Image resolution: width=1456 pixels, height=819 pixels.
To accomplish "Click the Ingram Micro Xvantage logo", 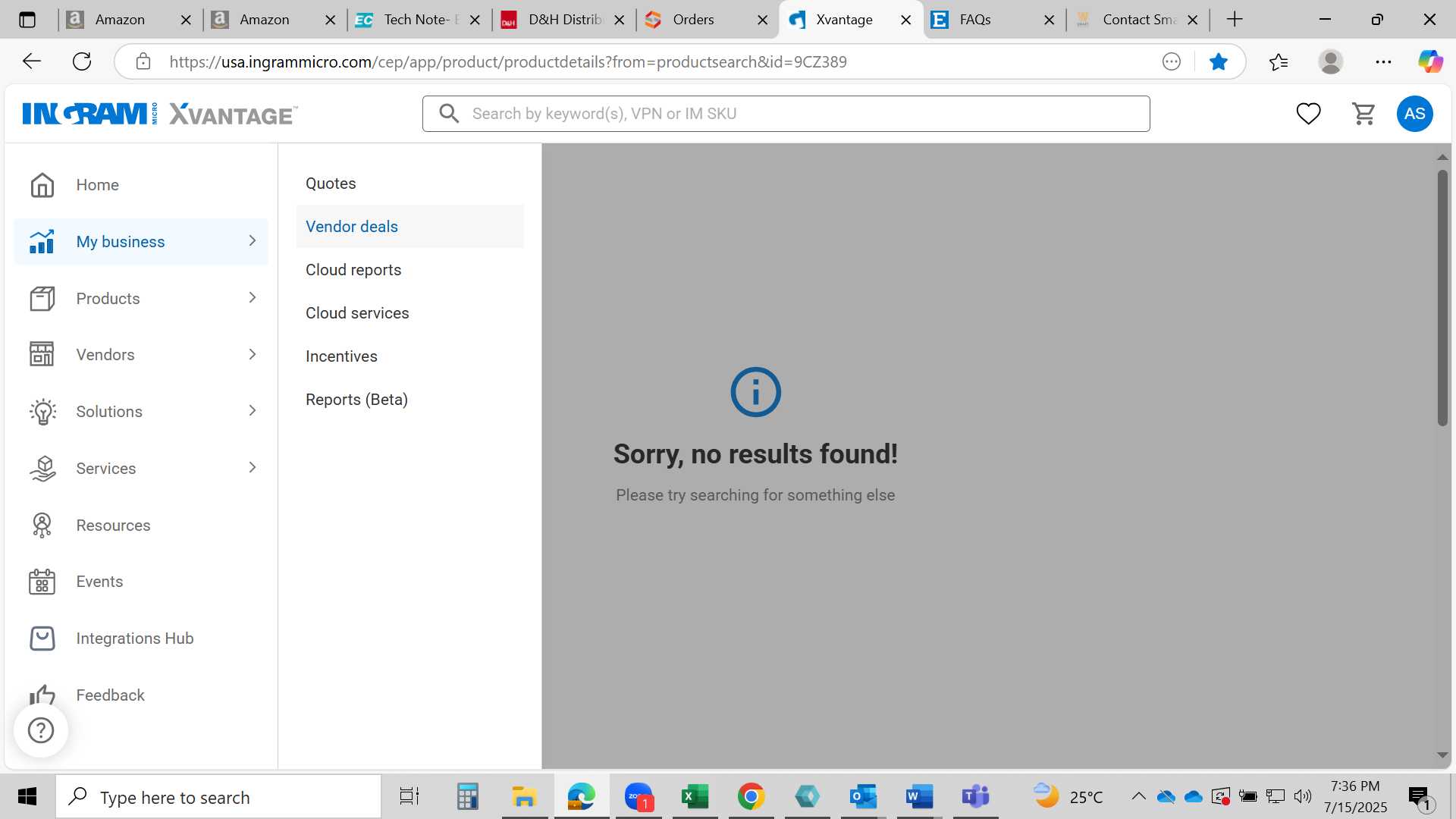I will coord(160,114).
